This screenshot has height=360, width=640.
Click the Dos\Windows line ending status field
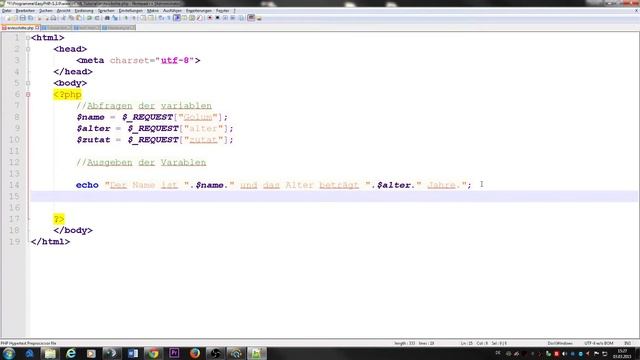pos(560,343)
